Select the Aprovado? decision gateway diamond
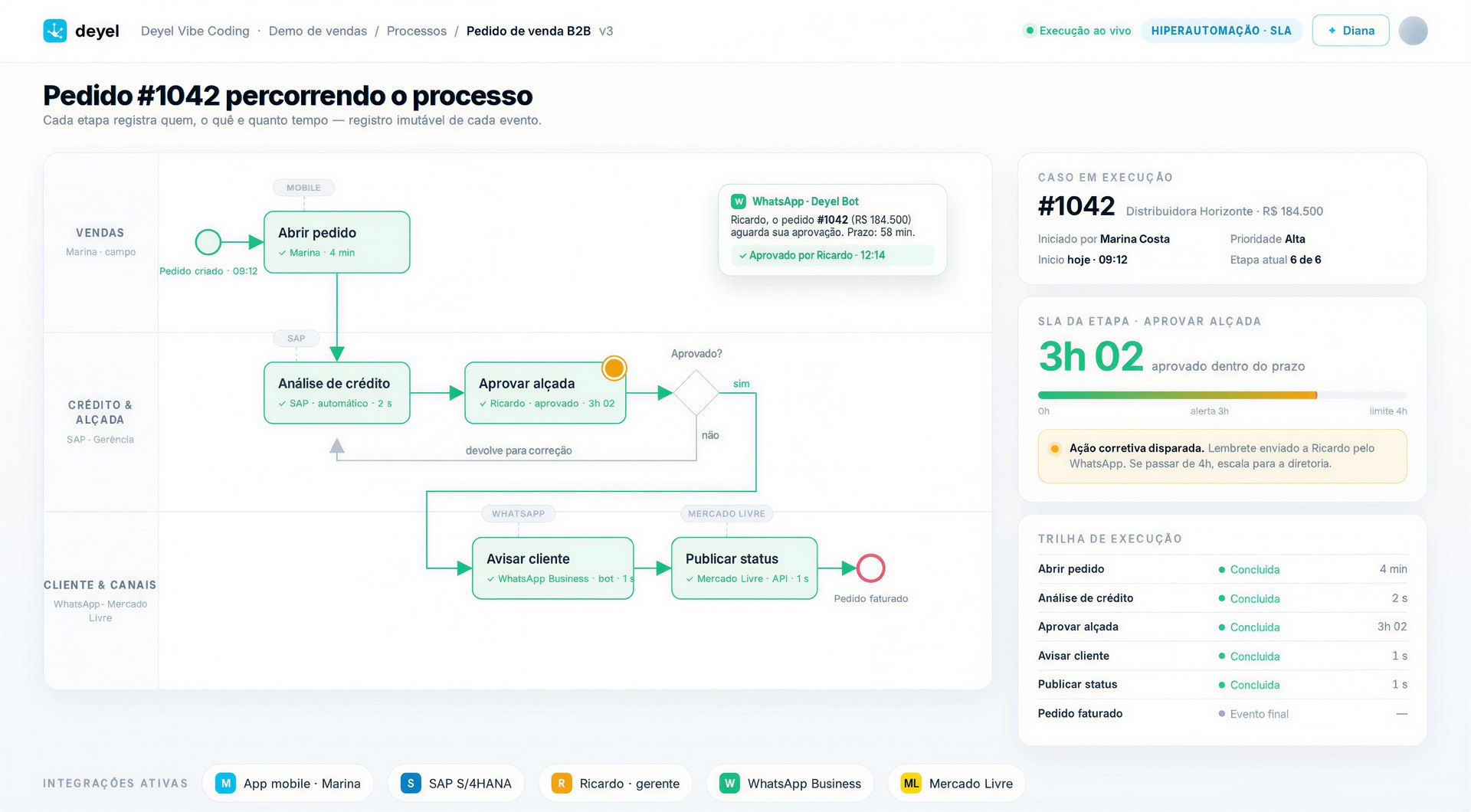Viewport: 1471px width, 812px height. point(696,393)
